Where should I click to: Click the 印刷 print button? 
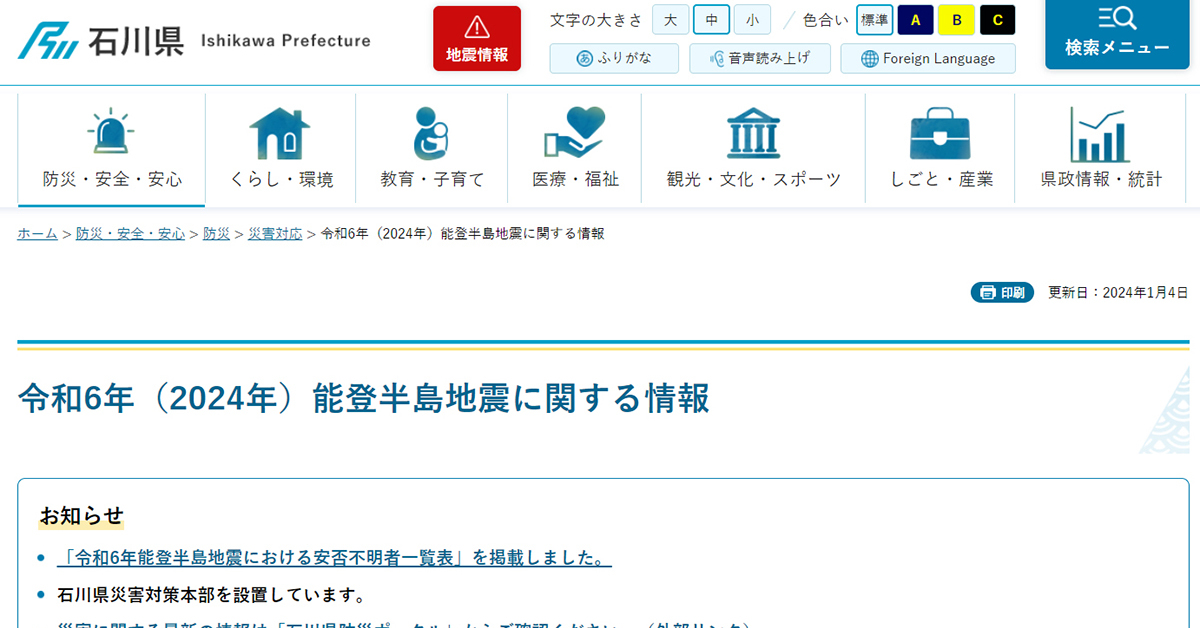coord(1002,292)
